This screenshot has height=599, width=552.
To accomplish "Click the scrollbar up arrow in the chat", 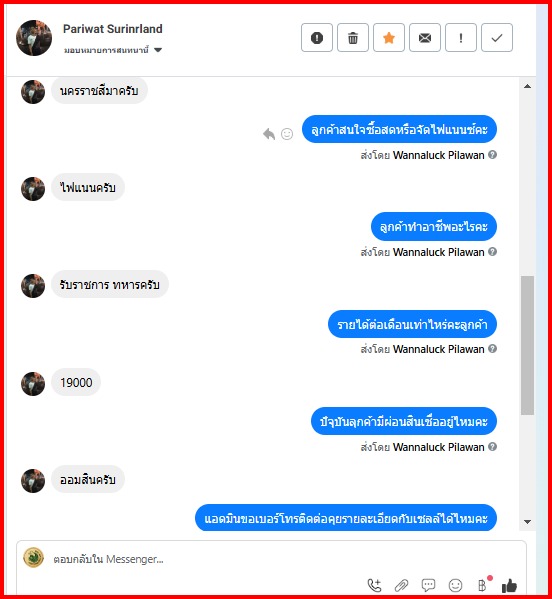I will point(528,86).
